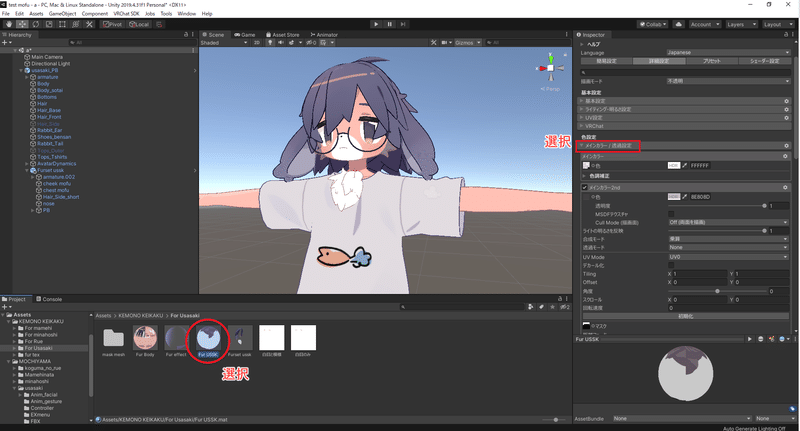Viewport: 800px width, 431px height.
Task: Click gear icon on メインカラー2nd row
Action: pyautogui.click(x=785, y=188)
